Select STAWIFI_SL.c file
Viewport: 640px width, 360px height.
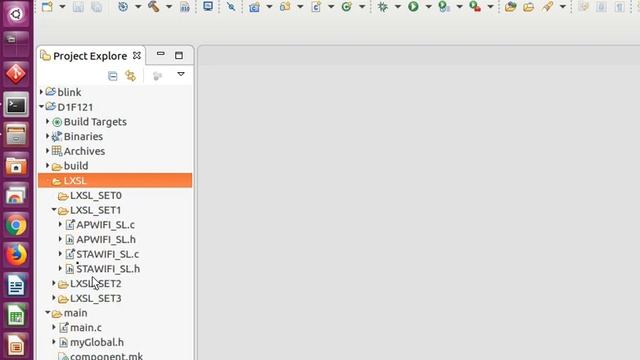pyautogui.click(x=102, y=254)
